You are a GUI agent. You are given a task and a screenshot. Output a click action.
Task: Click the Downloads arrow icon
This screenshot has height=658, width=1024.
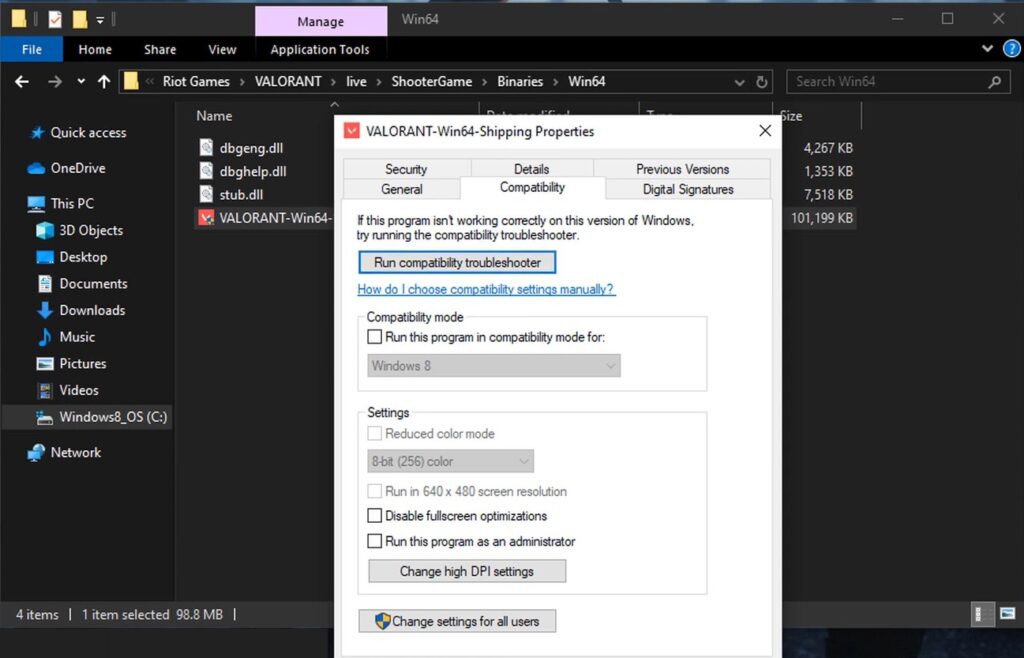[x=44, y=311]
